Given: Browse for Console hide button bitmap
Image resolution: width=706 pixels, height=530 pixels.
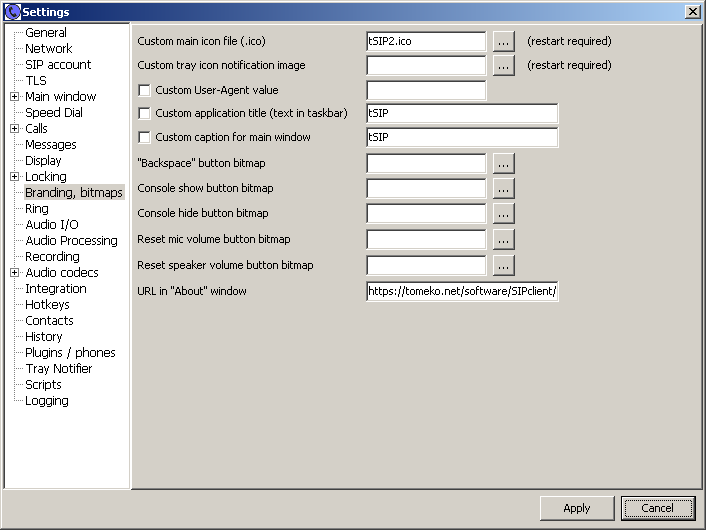Looking at the screenshot, I should (x=503, y=213).
